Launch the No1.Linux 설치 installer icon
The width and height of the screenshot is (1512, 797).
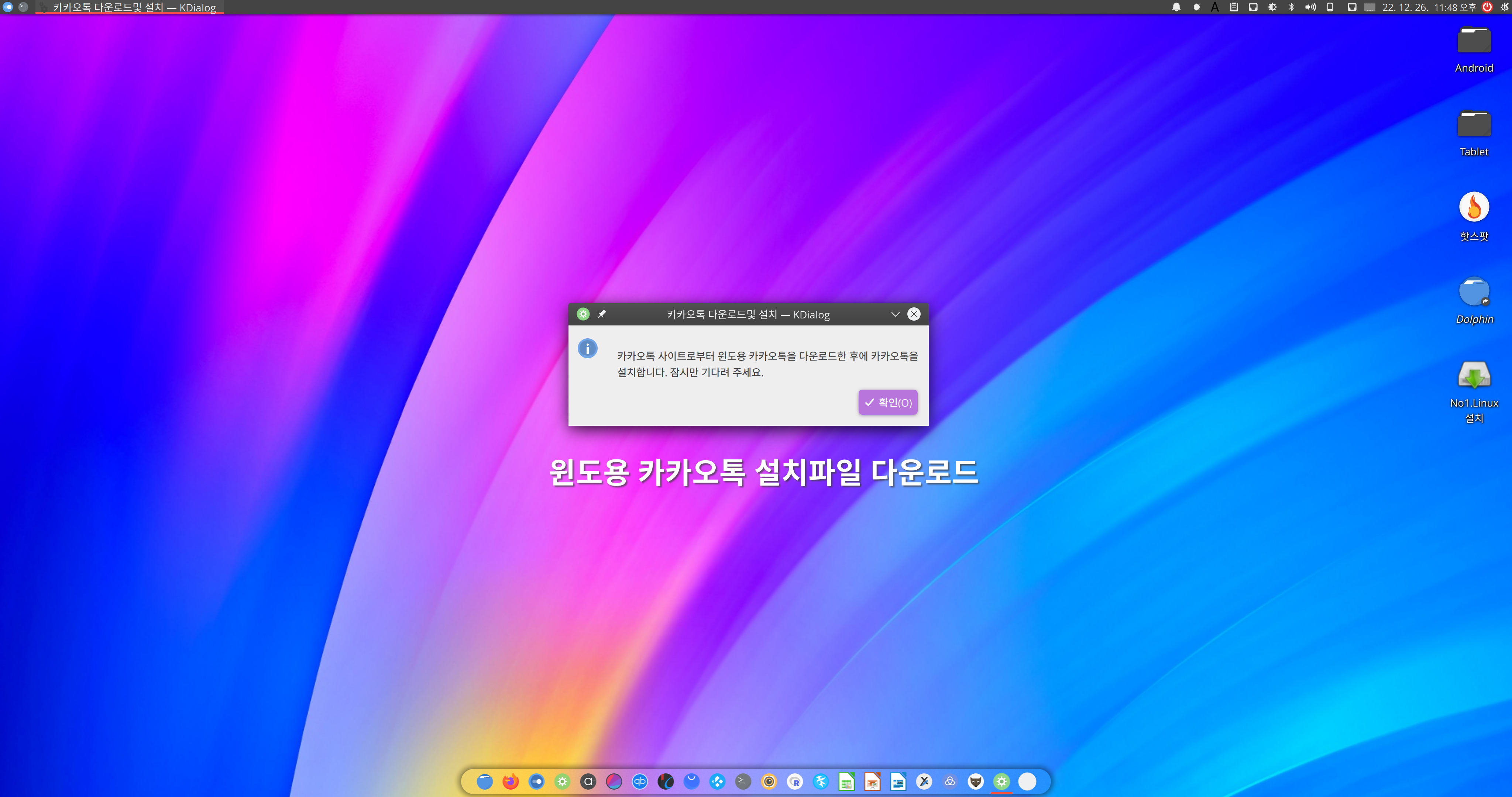pyautogui.click(x=1474, y=392)
